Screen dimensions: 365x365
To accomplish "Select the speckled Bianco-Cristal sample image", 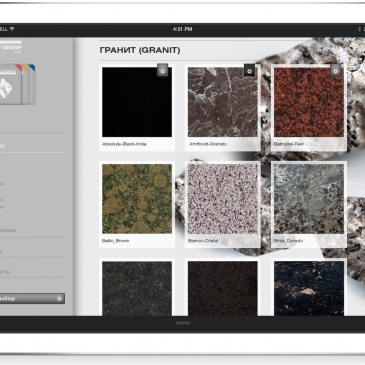I will (223, 199).
